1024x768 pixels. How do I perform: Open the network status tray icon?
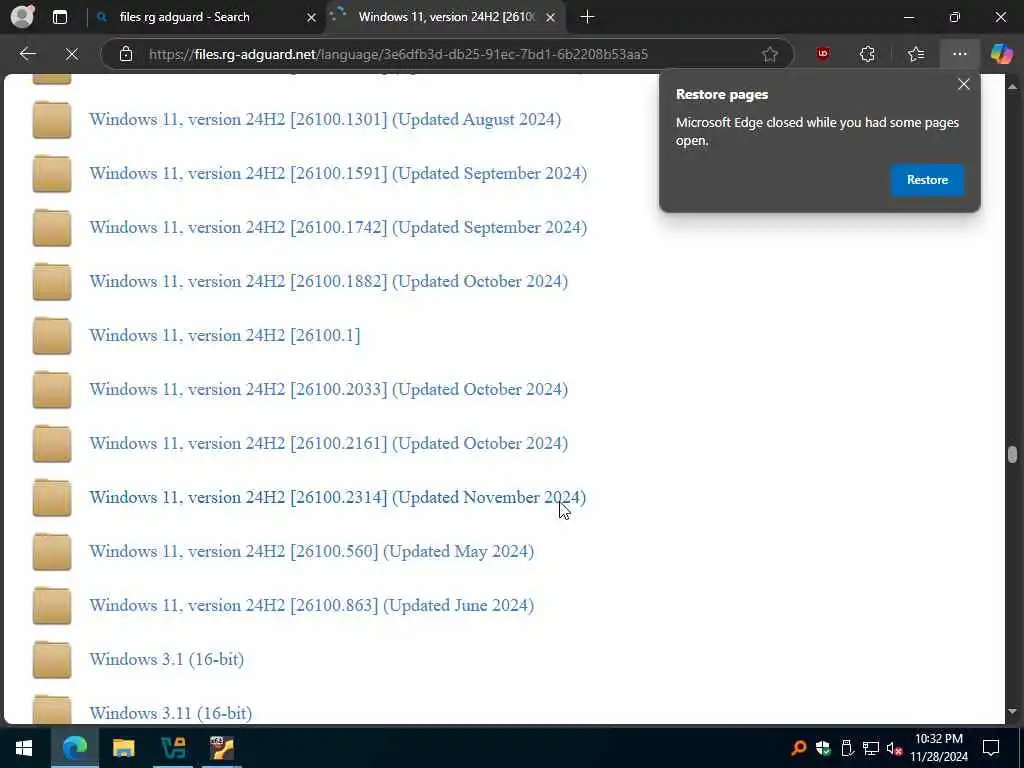[871, 748]
